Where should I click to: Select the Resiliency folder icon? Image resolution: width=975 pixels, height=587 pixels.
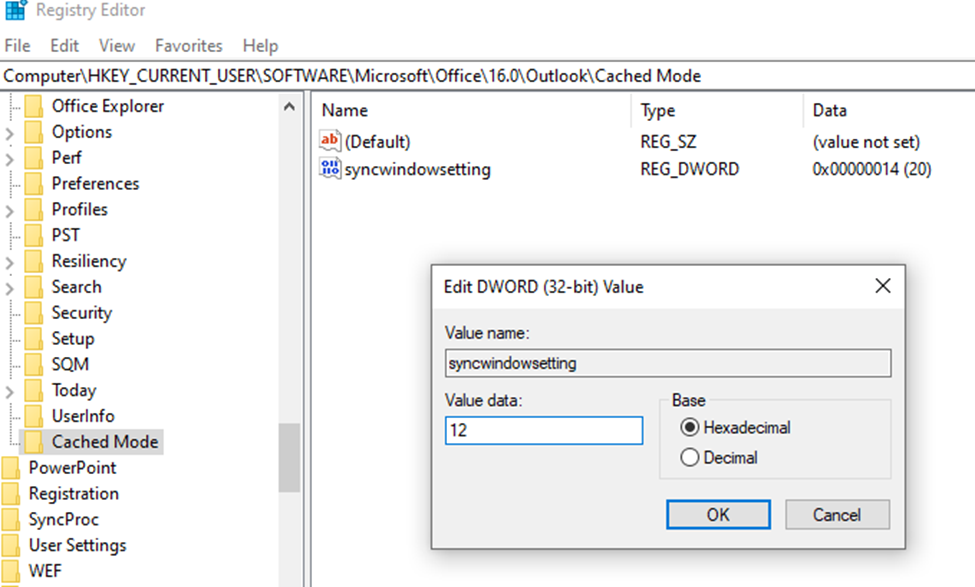[x=34, y=261]
